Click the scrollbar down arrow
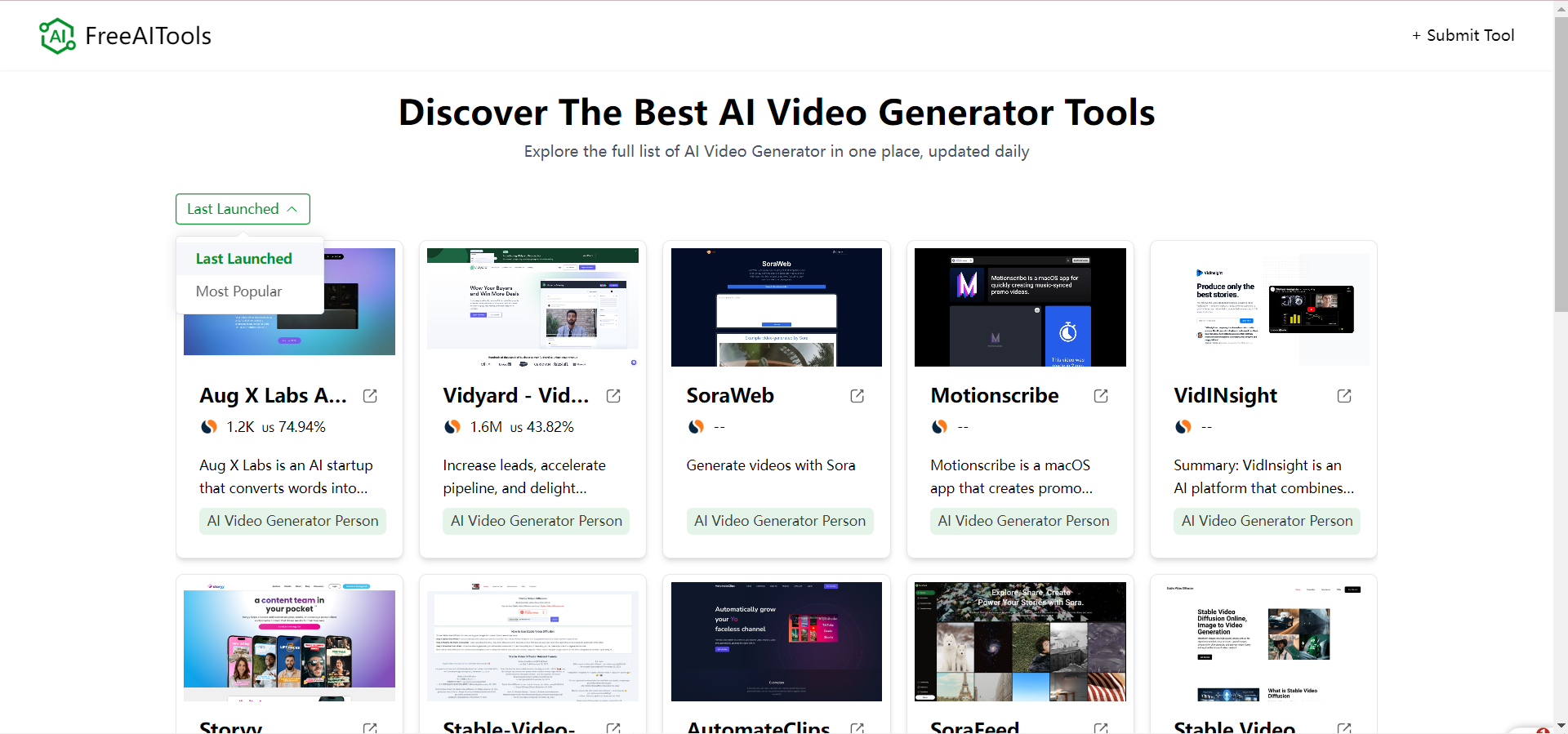The width and height of the screenshot is (1568, 734). click(1561, 726)
